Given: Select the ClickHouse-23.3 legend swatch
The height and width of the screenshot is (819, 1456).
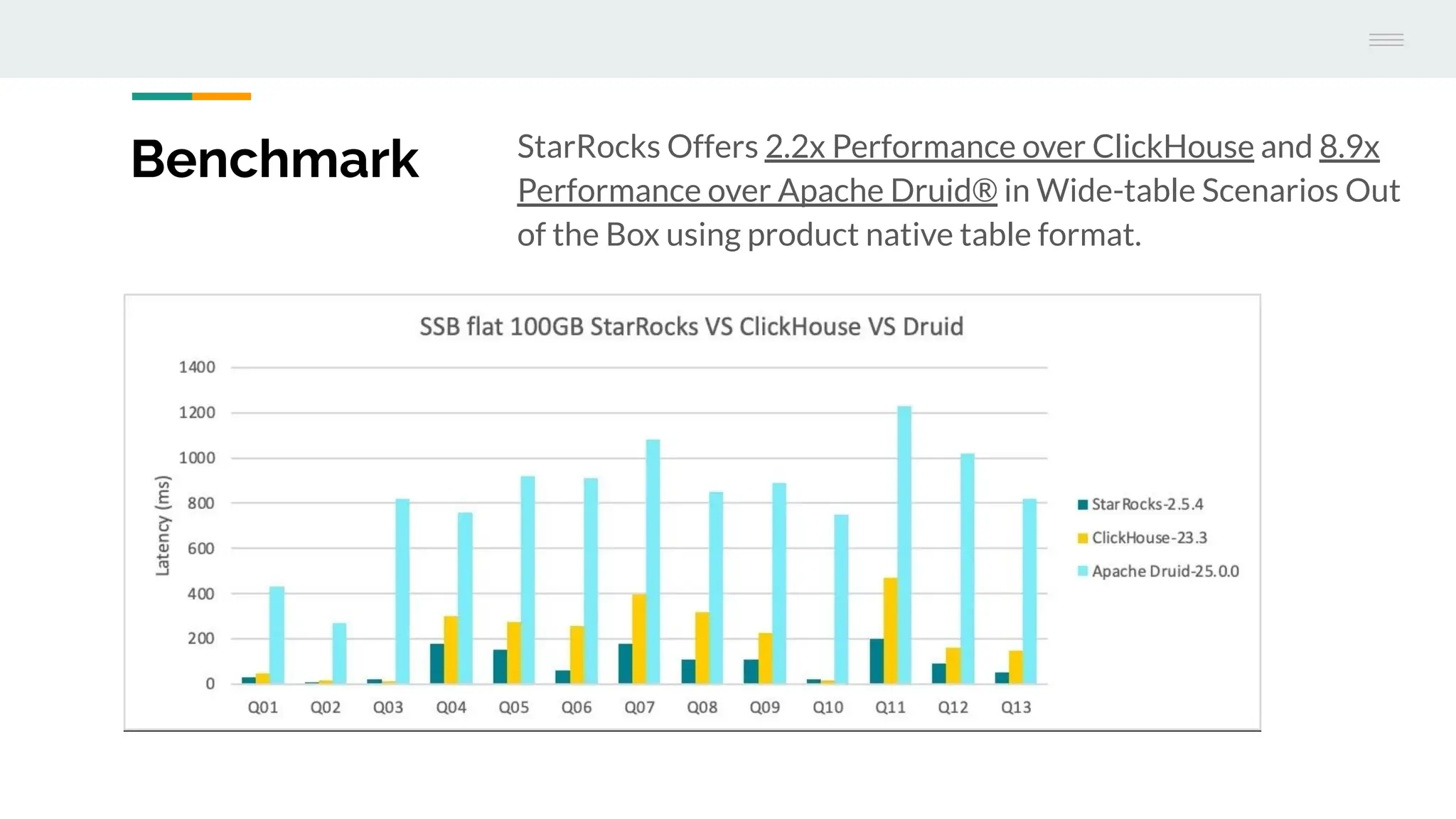Looking at the screenshot, I should [1083, 538].
